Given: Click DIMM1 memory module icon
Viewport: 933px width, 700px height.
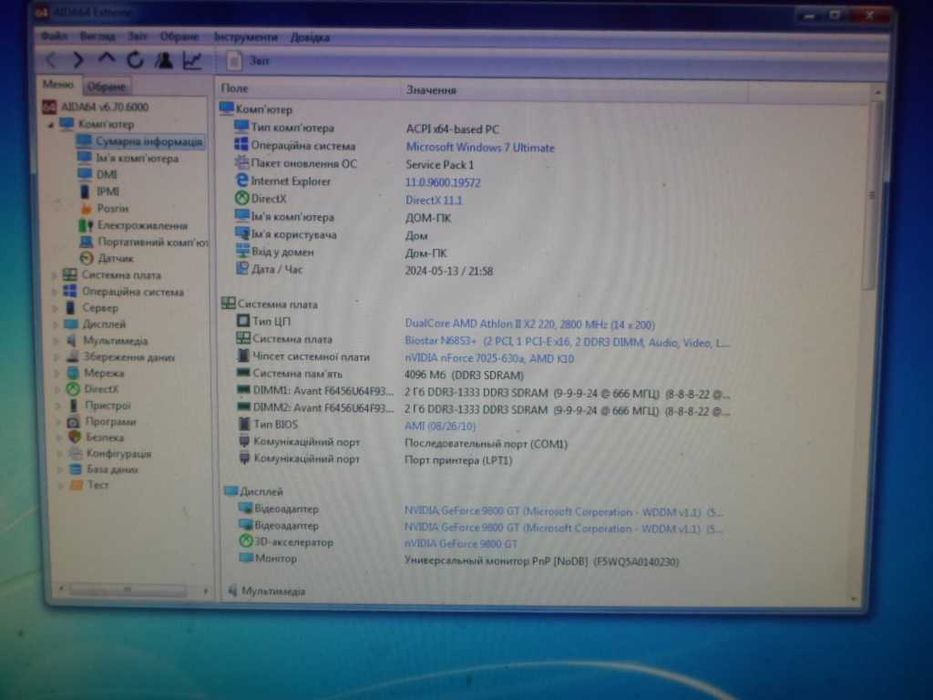Looking at the screenshot, I should 243,390.
